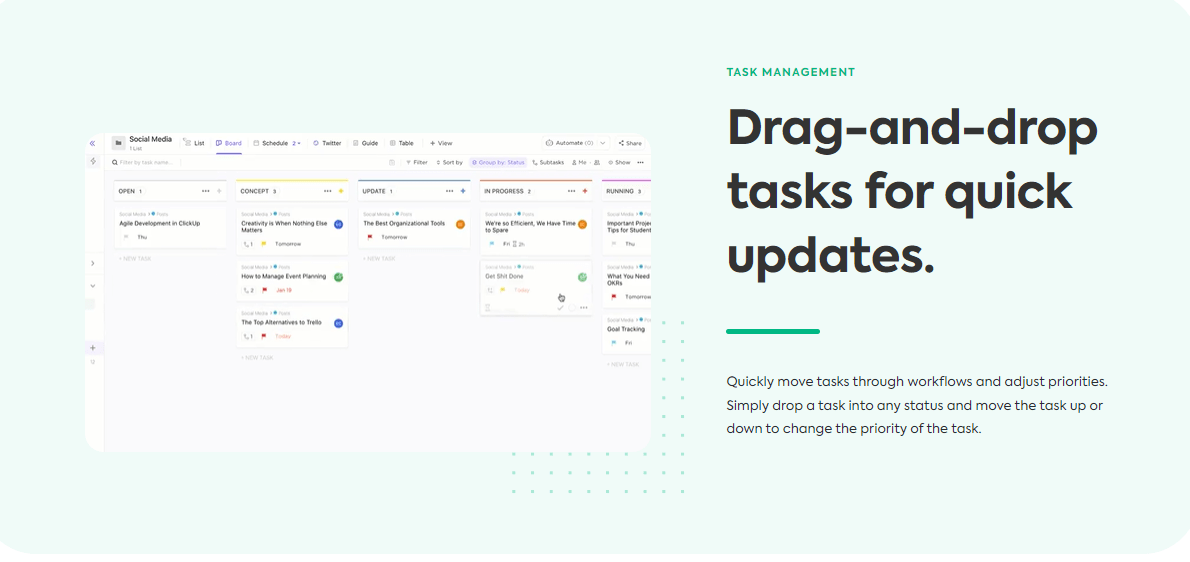Click the Social Media folder icon
1190x562 pixels.
118,143
